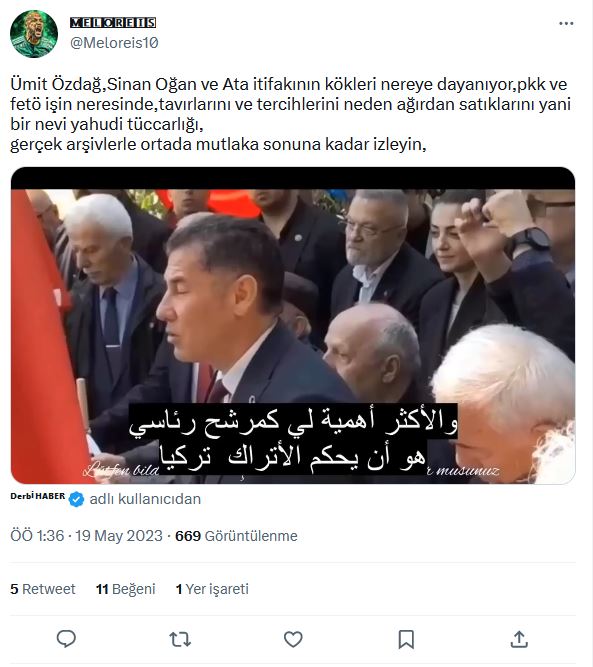Open the @Meloreis10 handle link

tap(114, 43)
